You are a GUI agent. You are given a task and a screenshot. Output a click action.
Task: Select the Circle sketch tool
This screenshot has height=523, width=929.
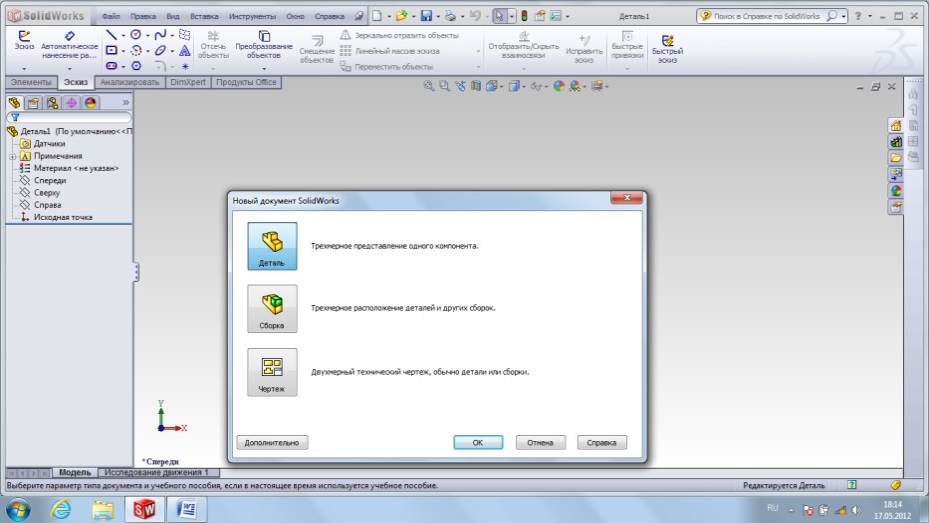click(136, 35)
